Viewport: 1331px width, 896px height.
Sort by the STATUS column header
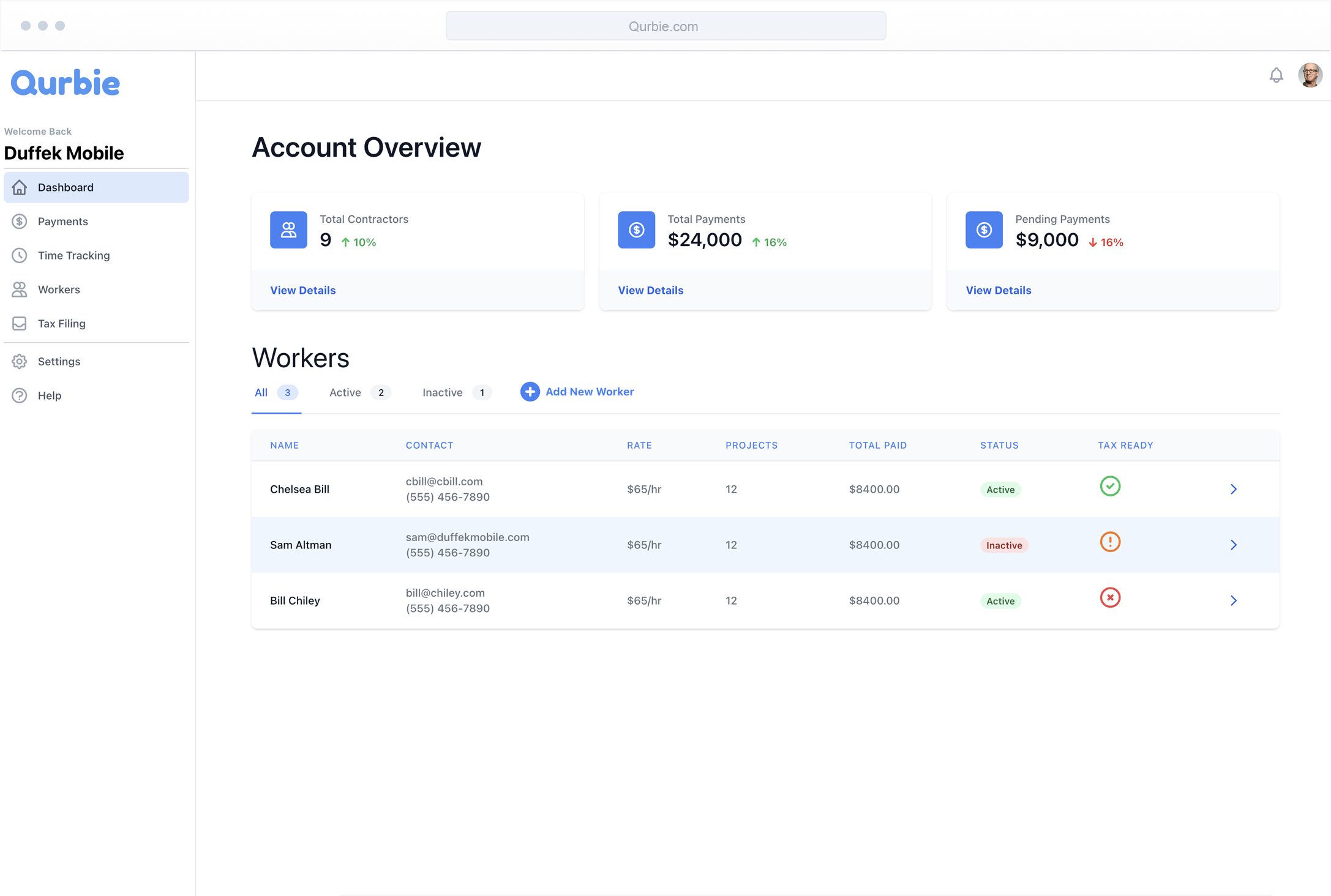click(x=999, y=445)
